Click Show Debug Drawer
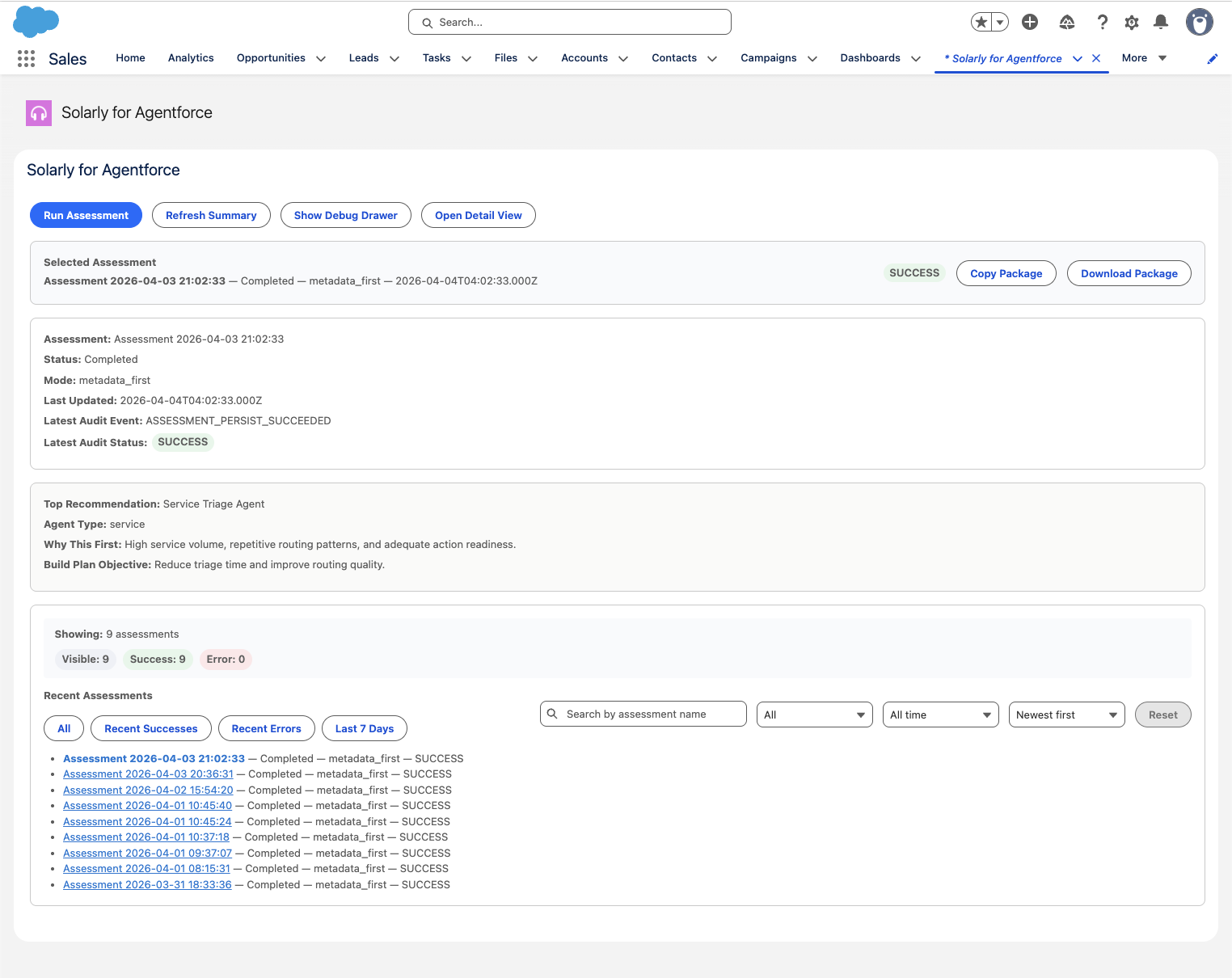 346,215
